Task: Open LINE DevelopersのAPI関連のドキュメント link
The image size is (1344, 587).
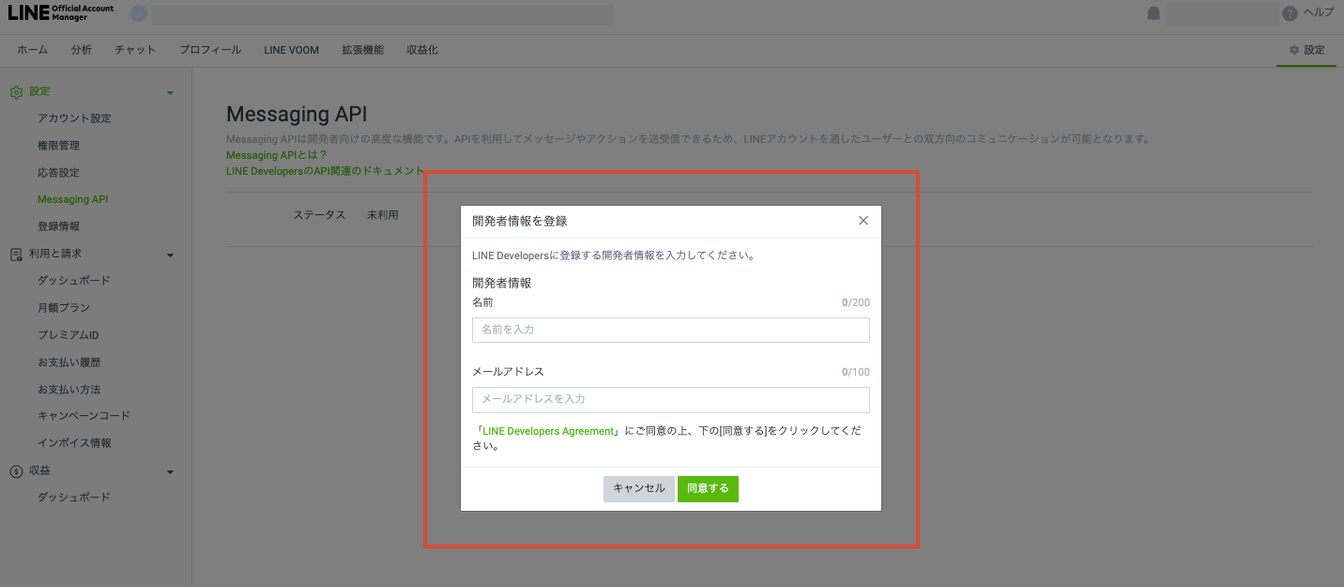Action: 326,171
